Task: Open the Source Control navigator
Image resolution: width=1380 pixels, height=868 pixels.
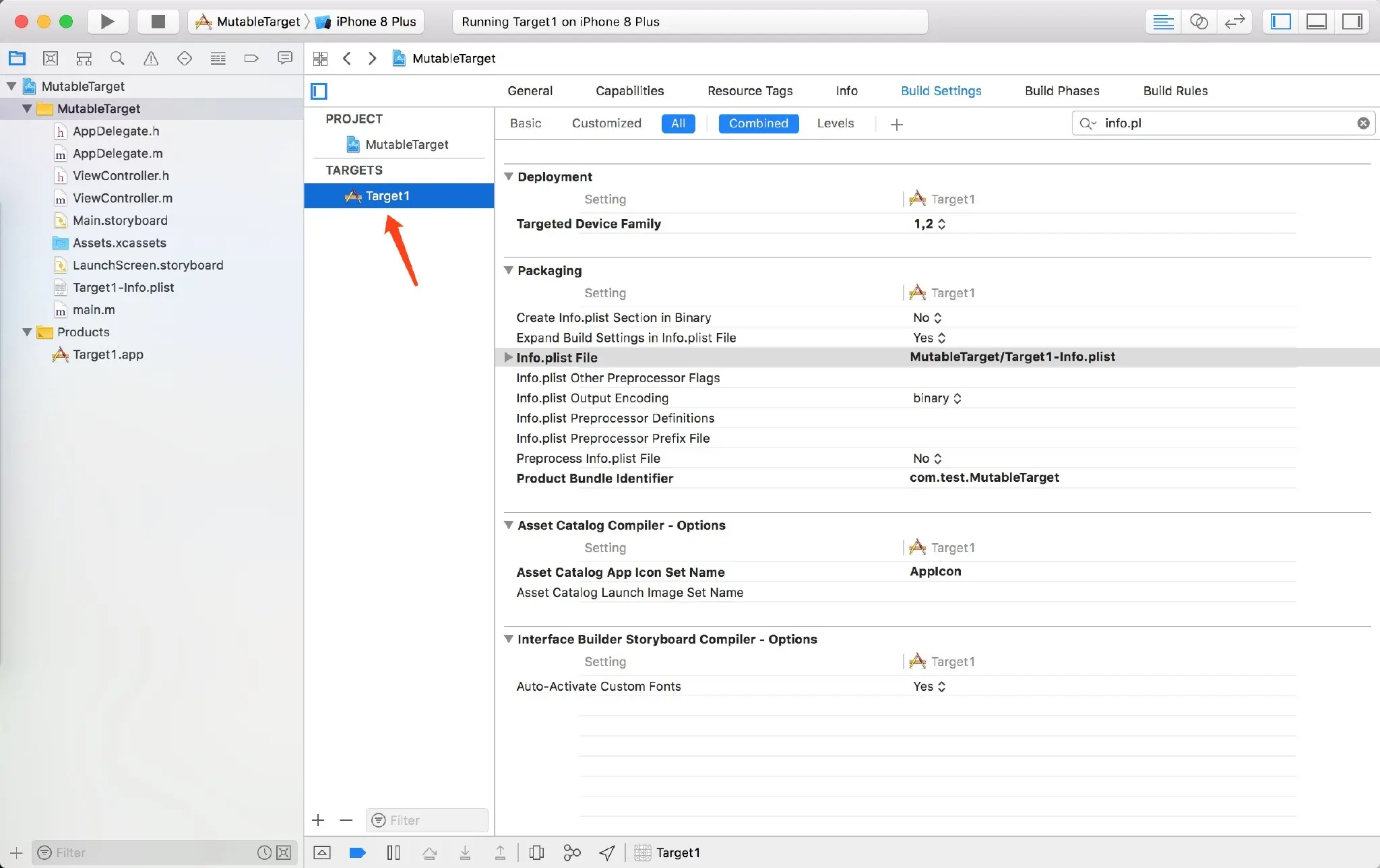Action: pyautogui.click(x=51, y=59)
